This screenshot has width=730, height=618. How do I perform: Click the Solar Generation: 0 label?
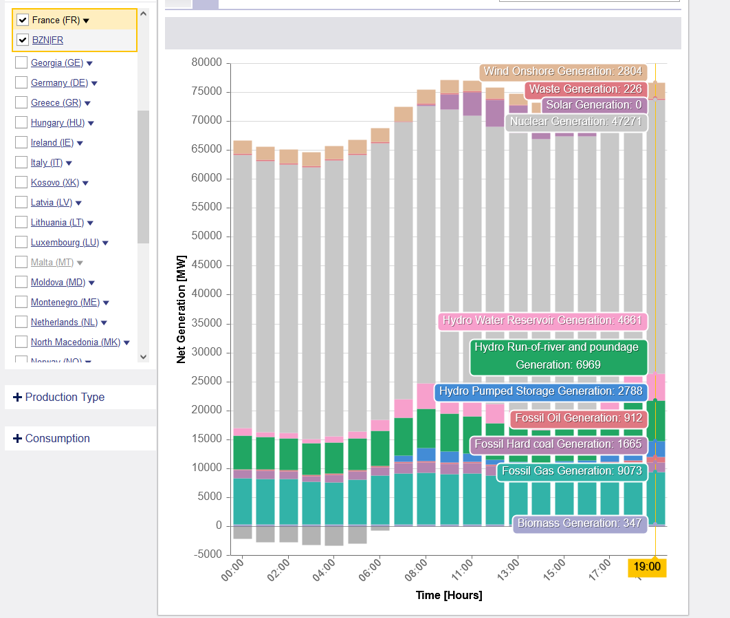[594, 105]
